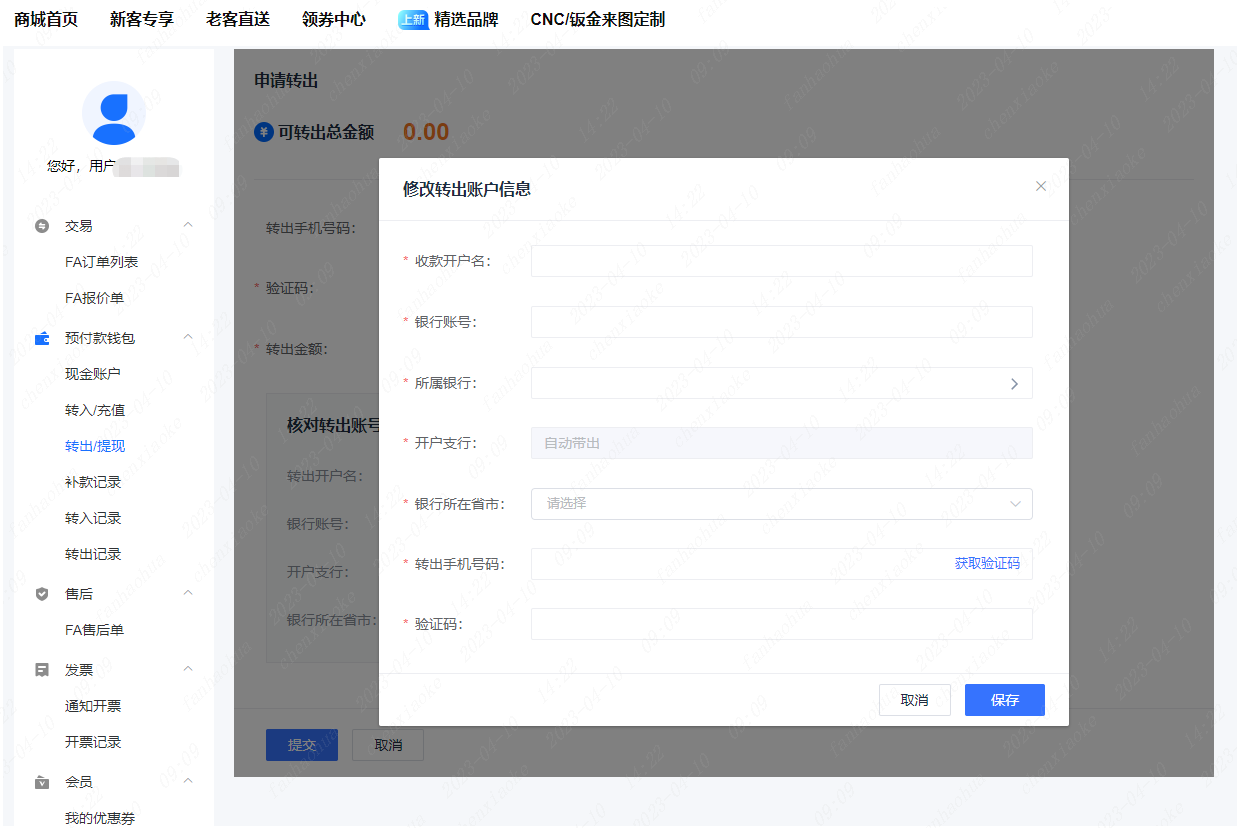Click the 会员 member icon
Screen dimensions: 1237x828
(x=42, y=782)
